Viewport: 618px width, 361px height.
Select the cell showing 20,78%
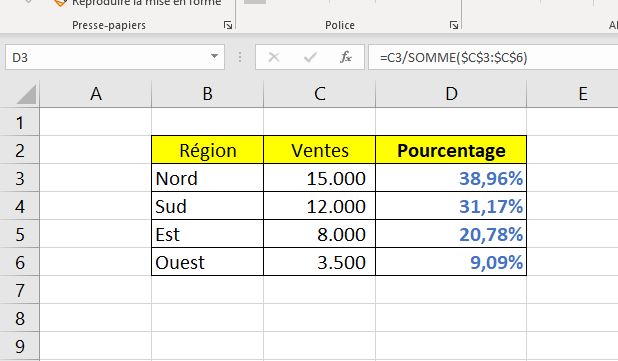click(x=451, y=234)
